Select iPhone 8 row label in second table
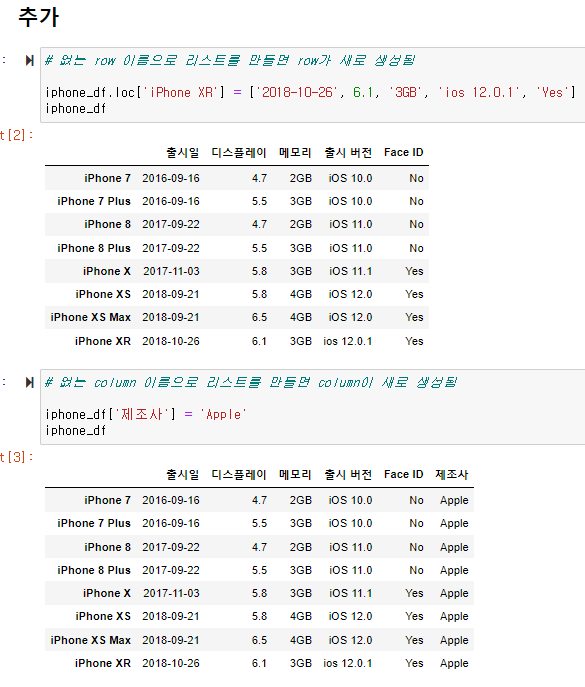 click(x=107, y=547)
